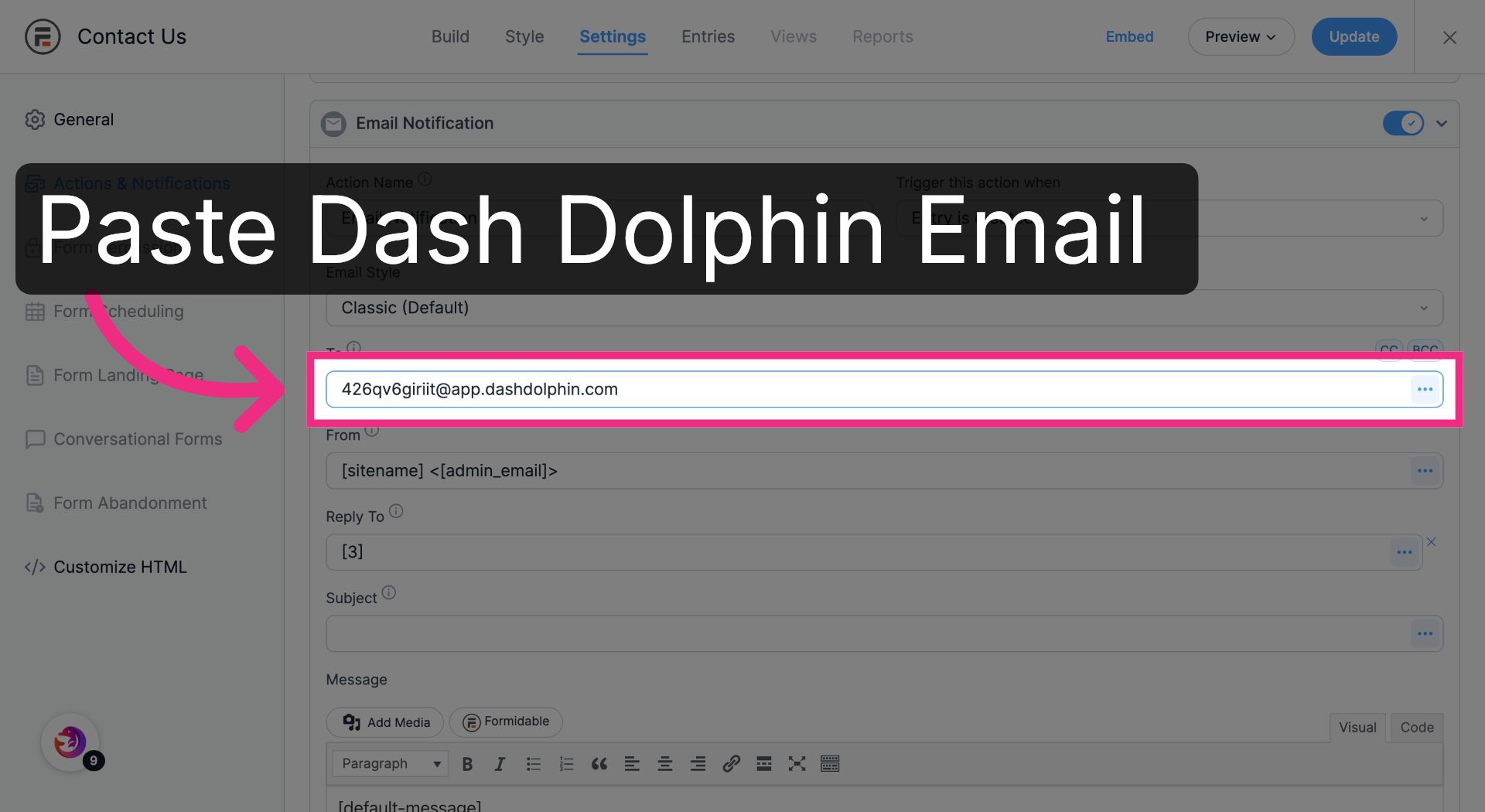
Task: Click the Formidable editor button
Action: (x=506, y=722)
